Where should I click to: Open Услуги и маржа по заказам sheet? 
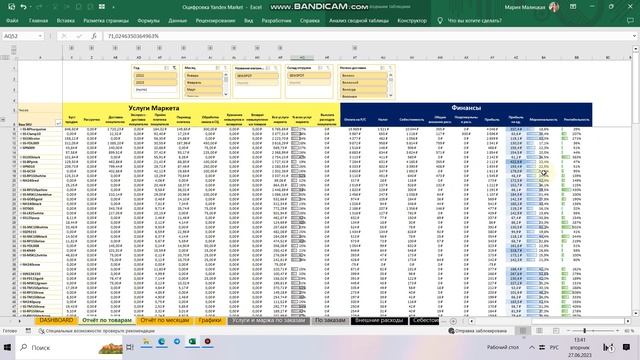(x=269, y=320)
